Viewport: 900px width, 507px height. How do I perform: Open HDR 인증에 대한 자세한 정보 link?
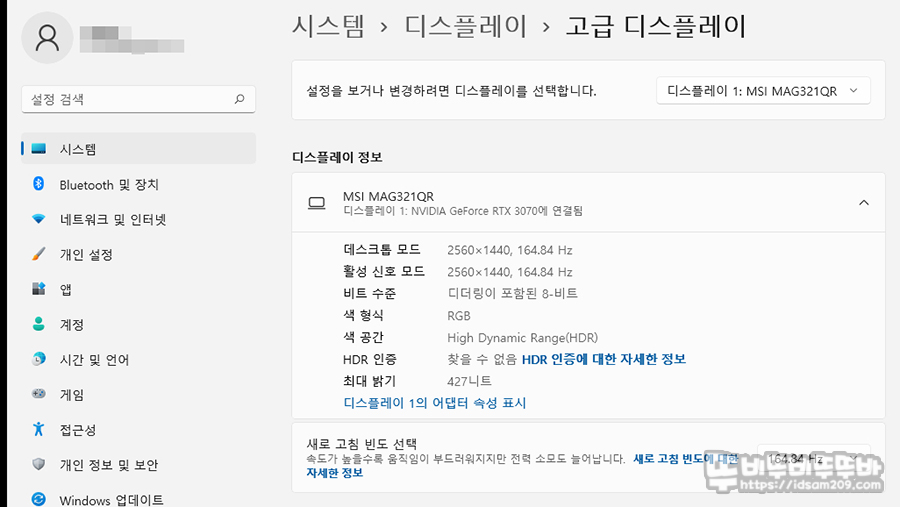point(603,359)
